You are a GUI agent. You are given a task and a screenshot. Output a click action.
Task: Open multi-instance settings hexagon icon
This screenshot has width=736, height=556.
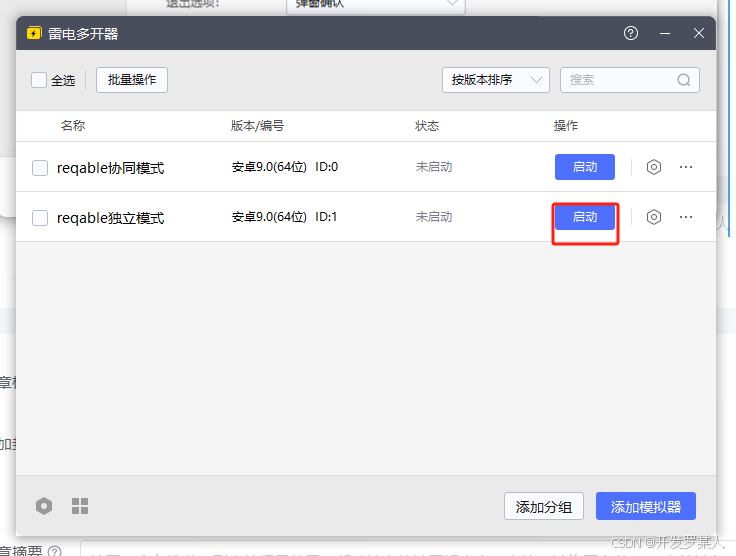pos(44,506)
